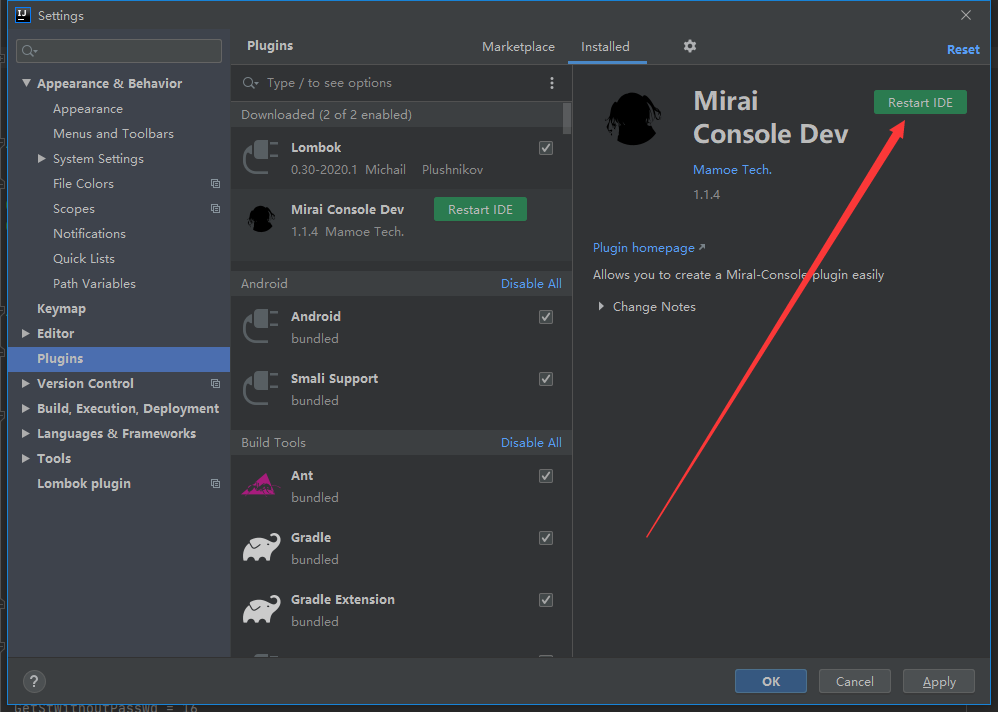Focus the settings search field

119,51
